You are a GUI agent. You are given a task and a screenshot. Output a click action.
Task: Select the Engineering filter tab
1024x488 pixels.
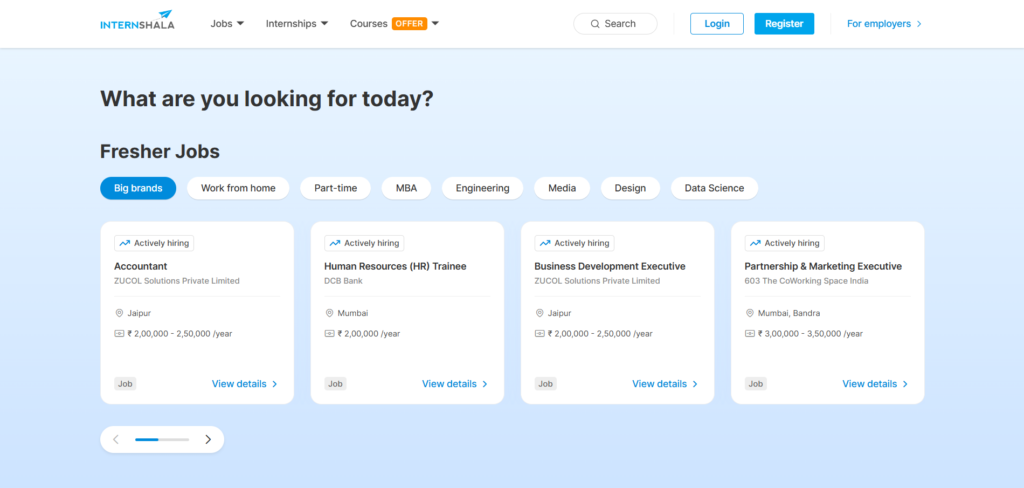point(483,188)
